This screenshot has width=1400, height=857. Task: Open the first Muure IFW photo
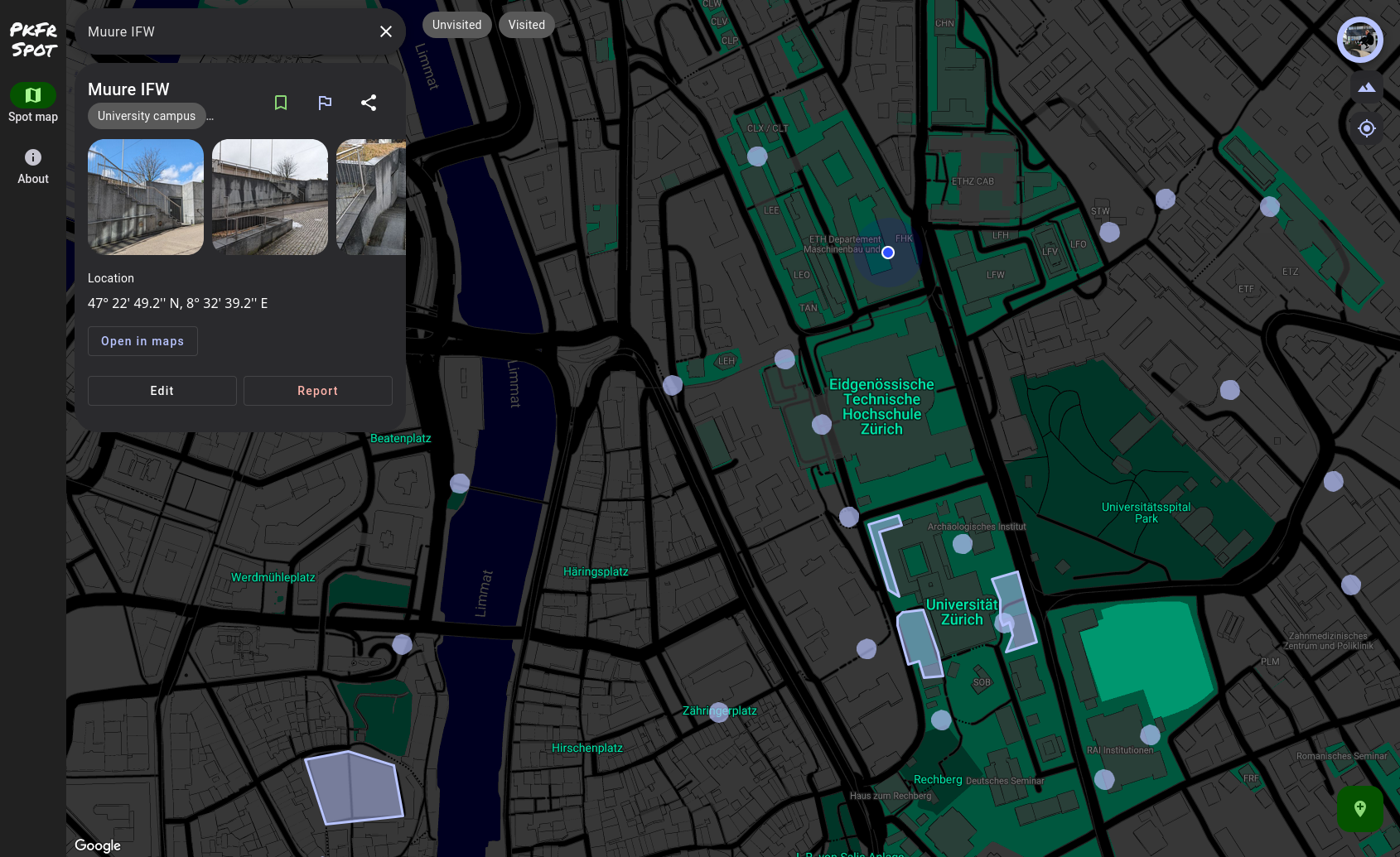tap(146, 197)
